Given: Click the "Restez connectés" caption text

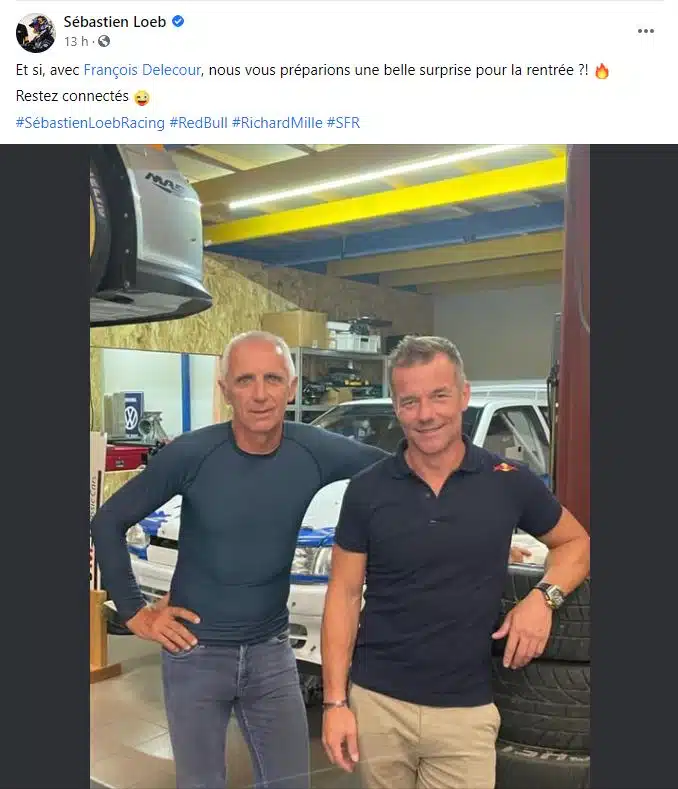Looking at the screenshot, I should [x=72, y=96].
